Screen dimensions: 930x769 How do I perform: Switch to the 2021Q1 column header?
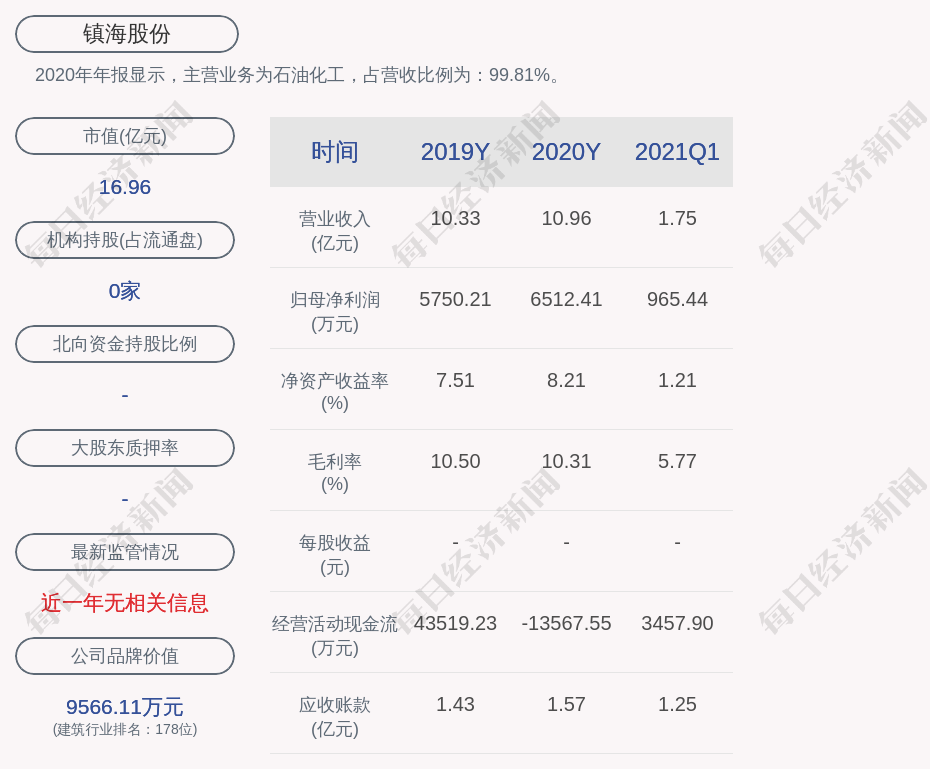click(677, 152)
